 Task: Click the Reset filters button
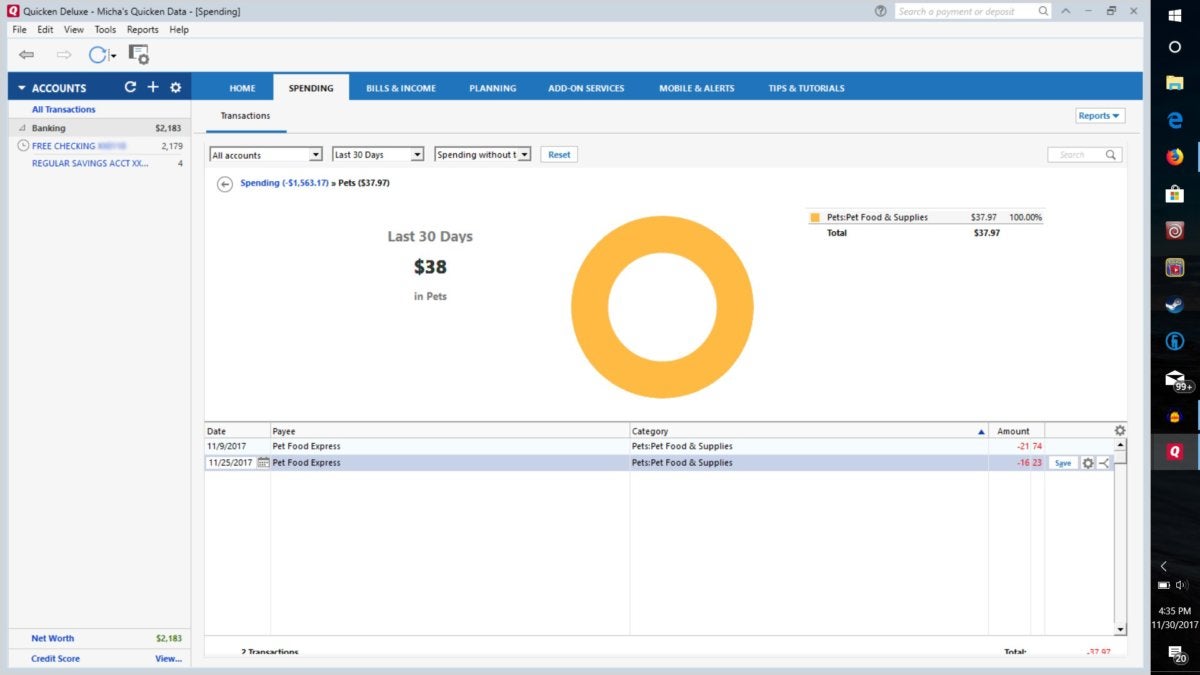click(x=559, y=155)
